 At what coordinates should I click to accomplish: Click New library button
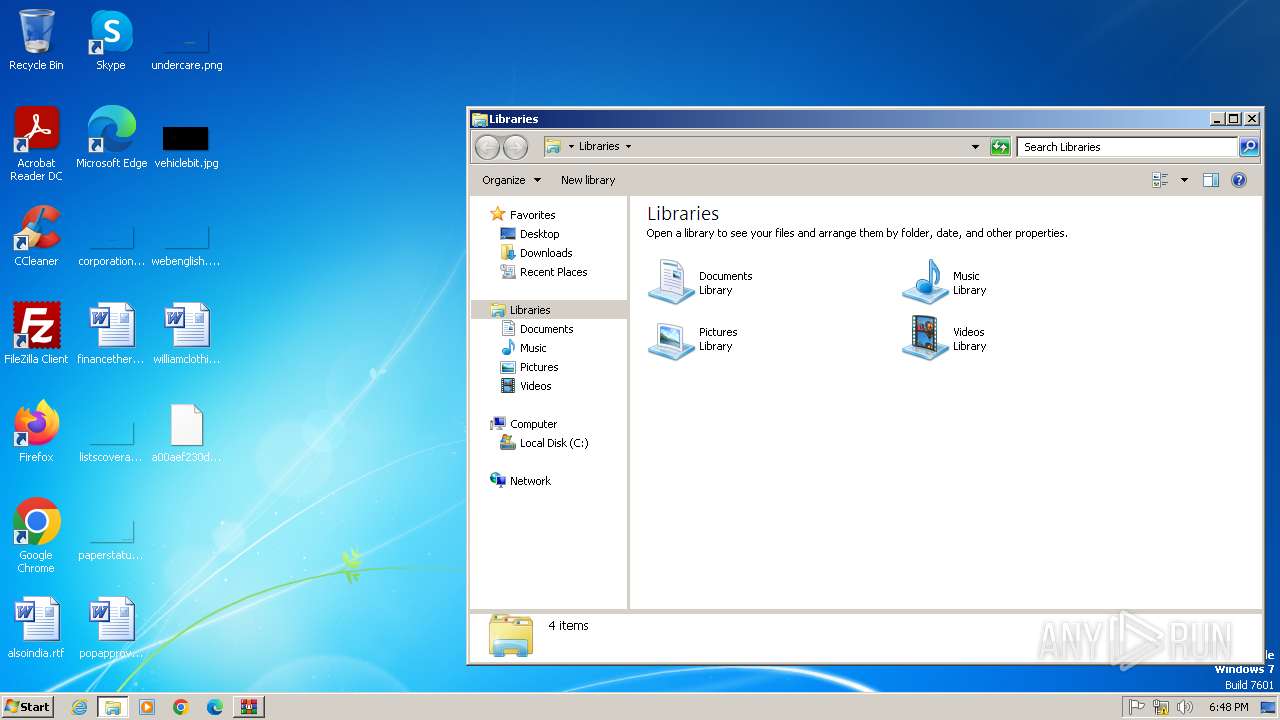click(x=588, y=180)
